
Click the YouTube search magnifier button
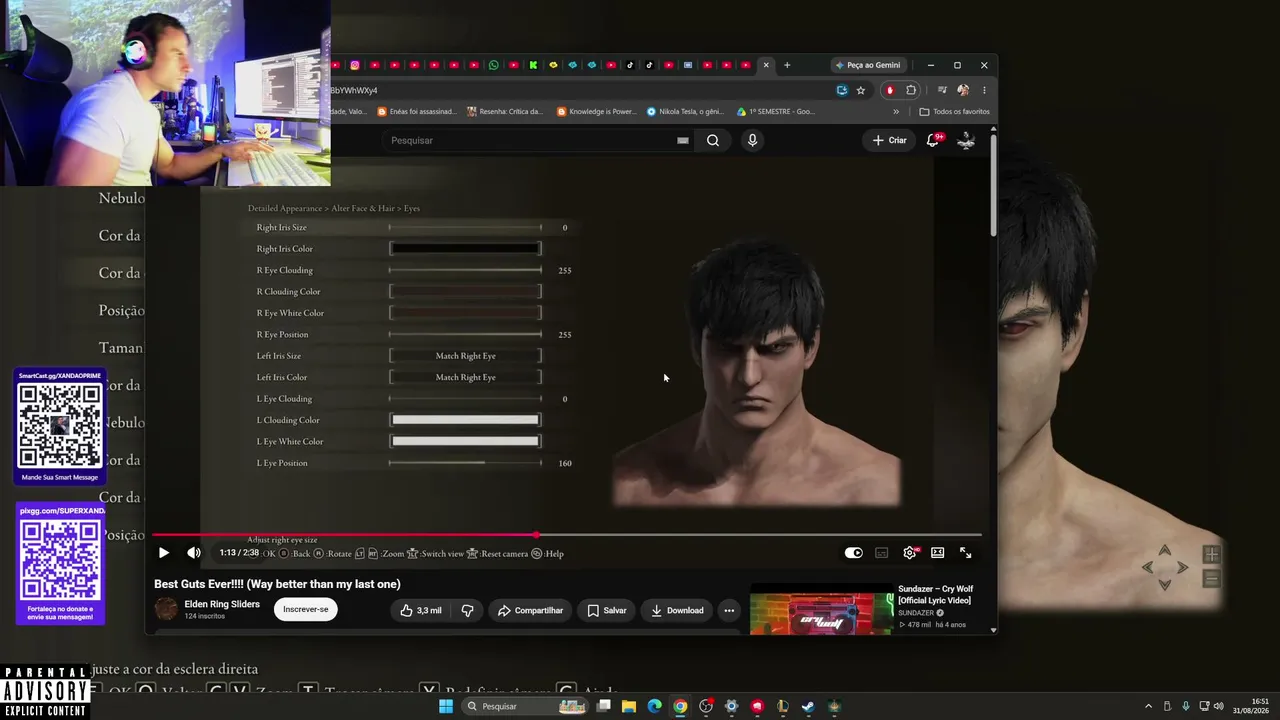(x=713, y=140)
